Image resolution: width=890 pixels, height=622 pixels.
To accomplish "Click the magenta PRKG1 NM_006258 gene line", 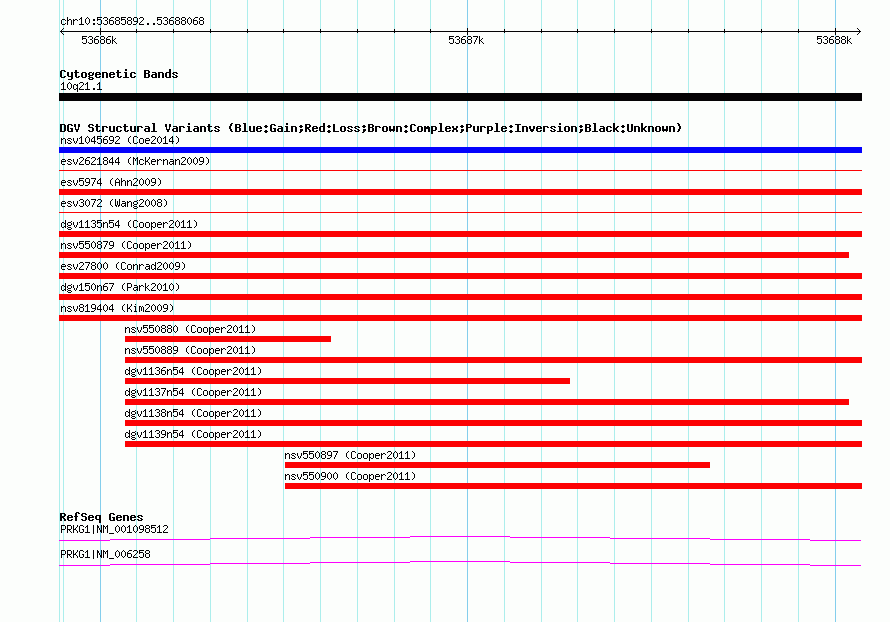I will [460, 563].
